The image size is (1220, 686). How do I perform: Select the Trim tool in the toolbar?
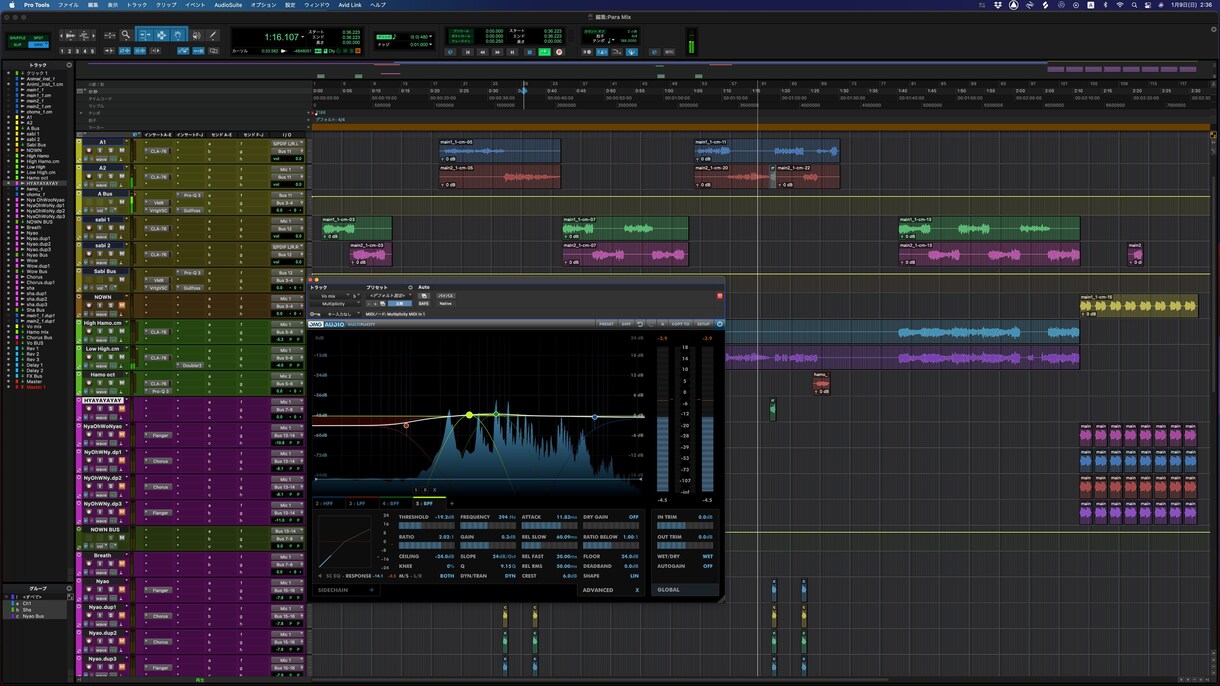click(x=145, y=35)
